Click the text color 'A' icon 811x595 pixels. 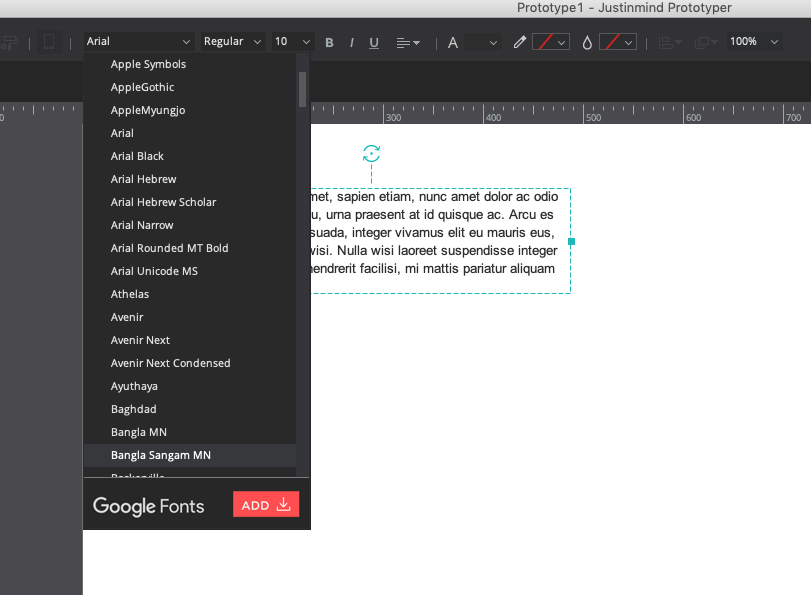click(x=452, y=42)
